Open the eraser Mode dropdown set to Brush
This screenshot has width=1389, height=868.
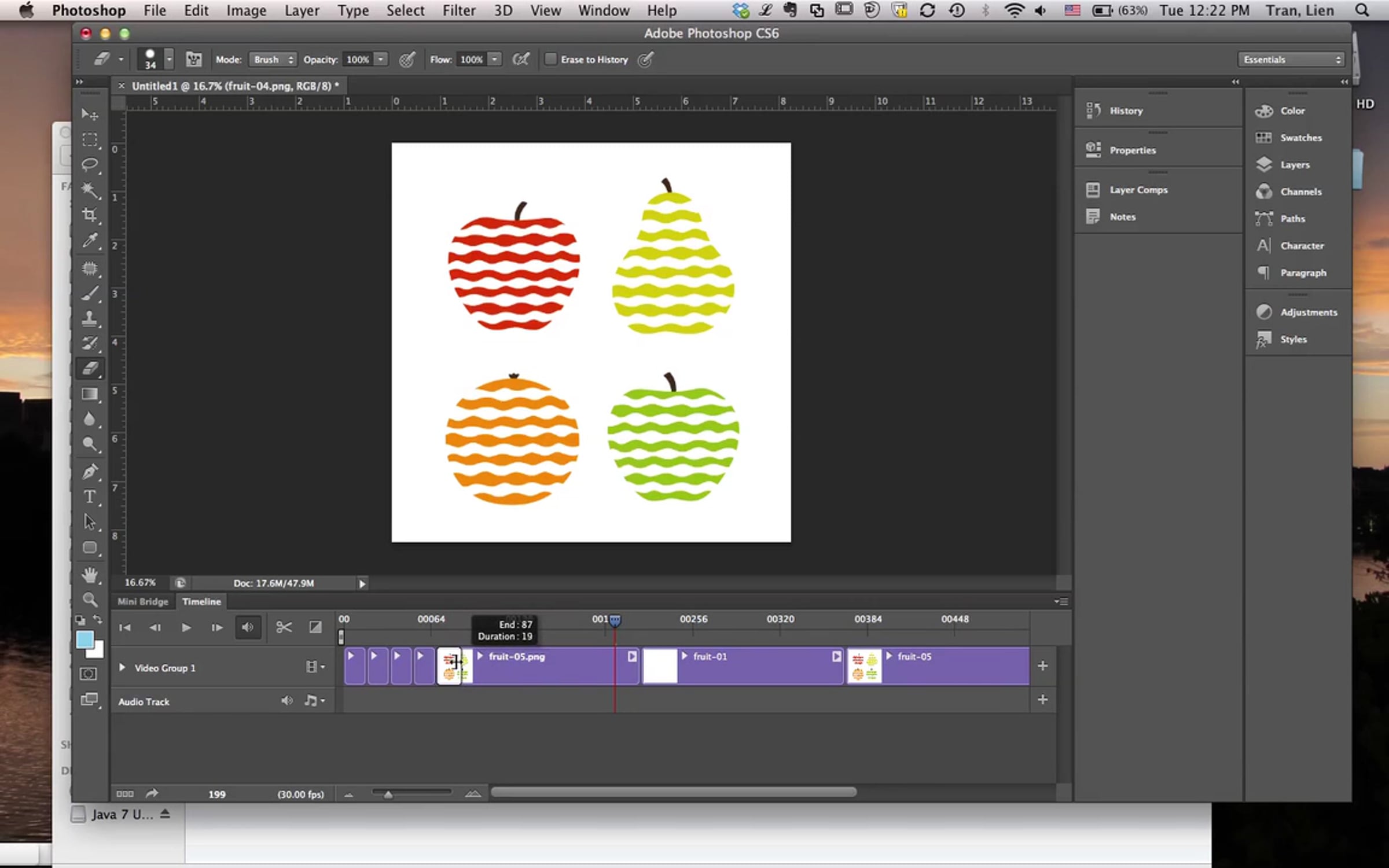[x=273, y=60]
